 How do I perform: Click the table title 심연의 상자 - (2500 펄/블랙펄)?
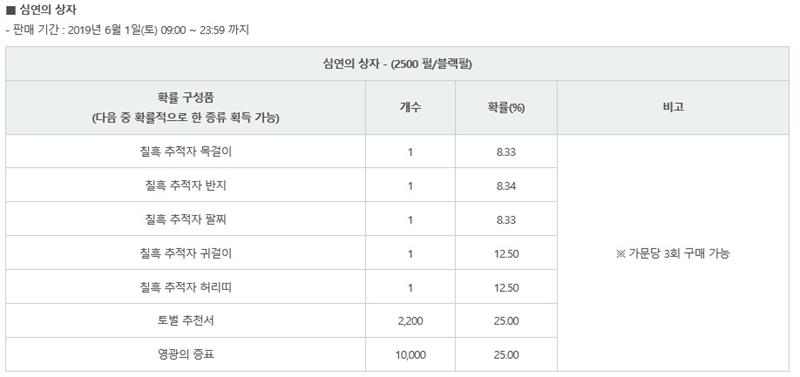tap(397, 65)
